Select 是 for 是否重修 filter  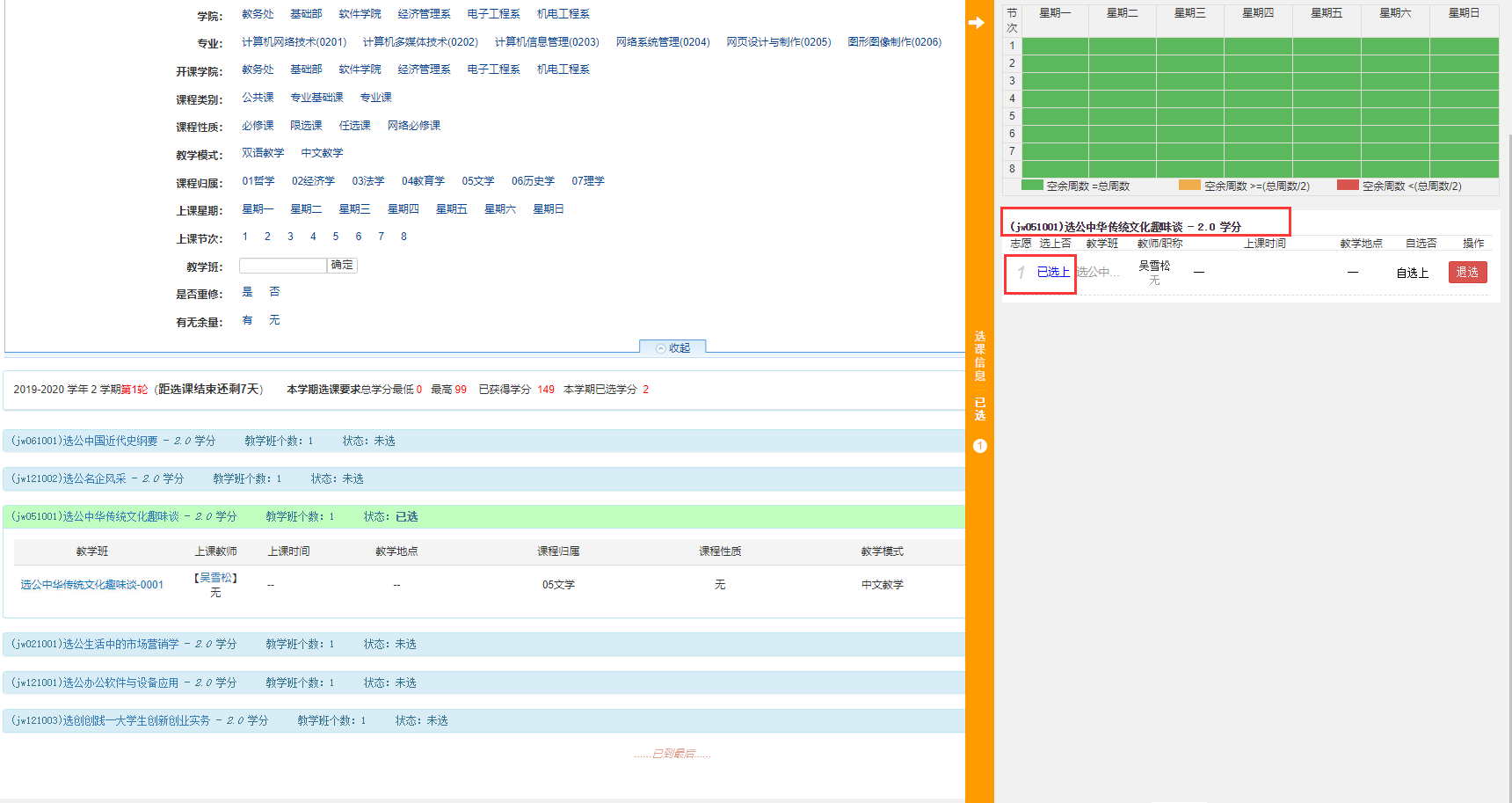point(247,292)
